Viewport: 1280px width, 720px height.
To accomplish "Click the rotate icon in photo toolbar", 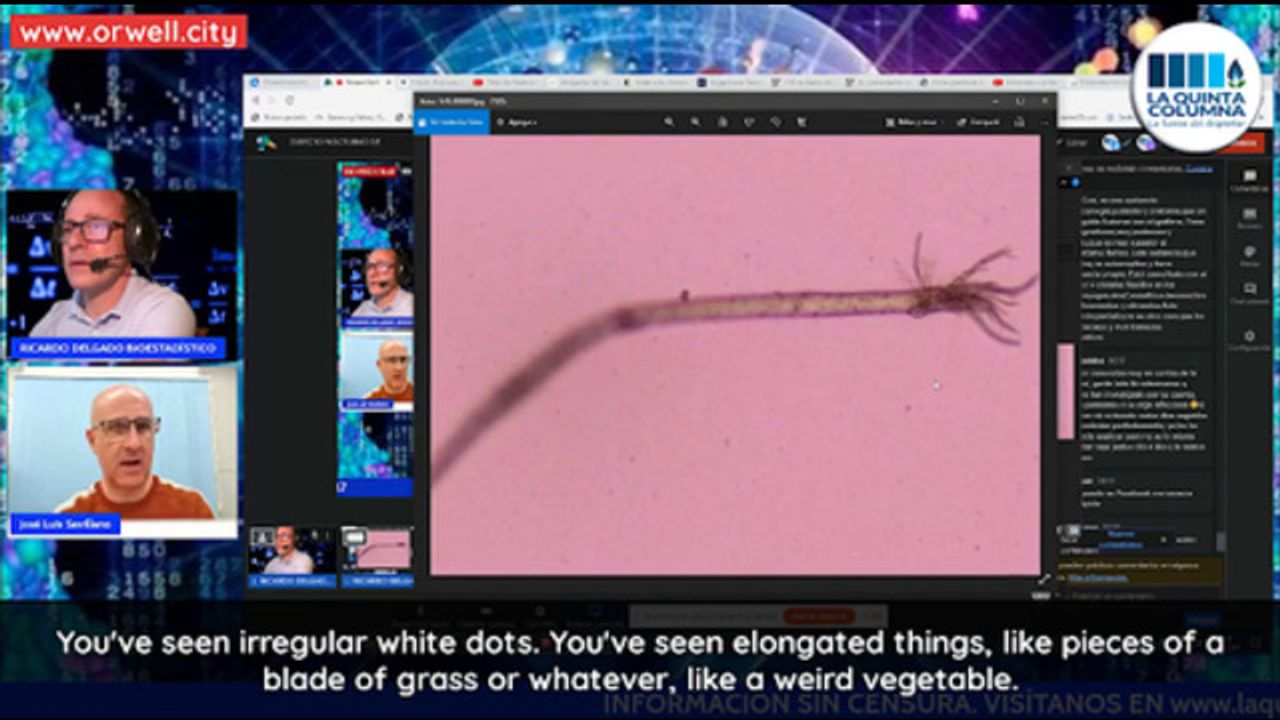I will point(776,122).
